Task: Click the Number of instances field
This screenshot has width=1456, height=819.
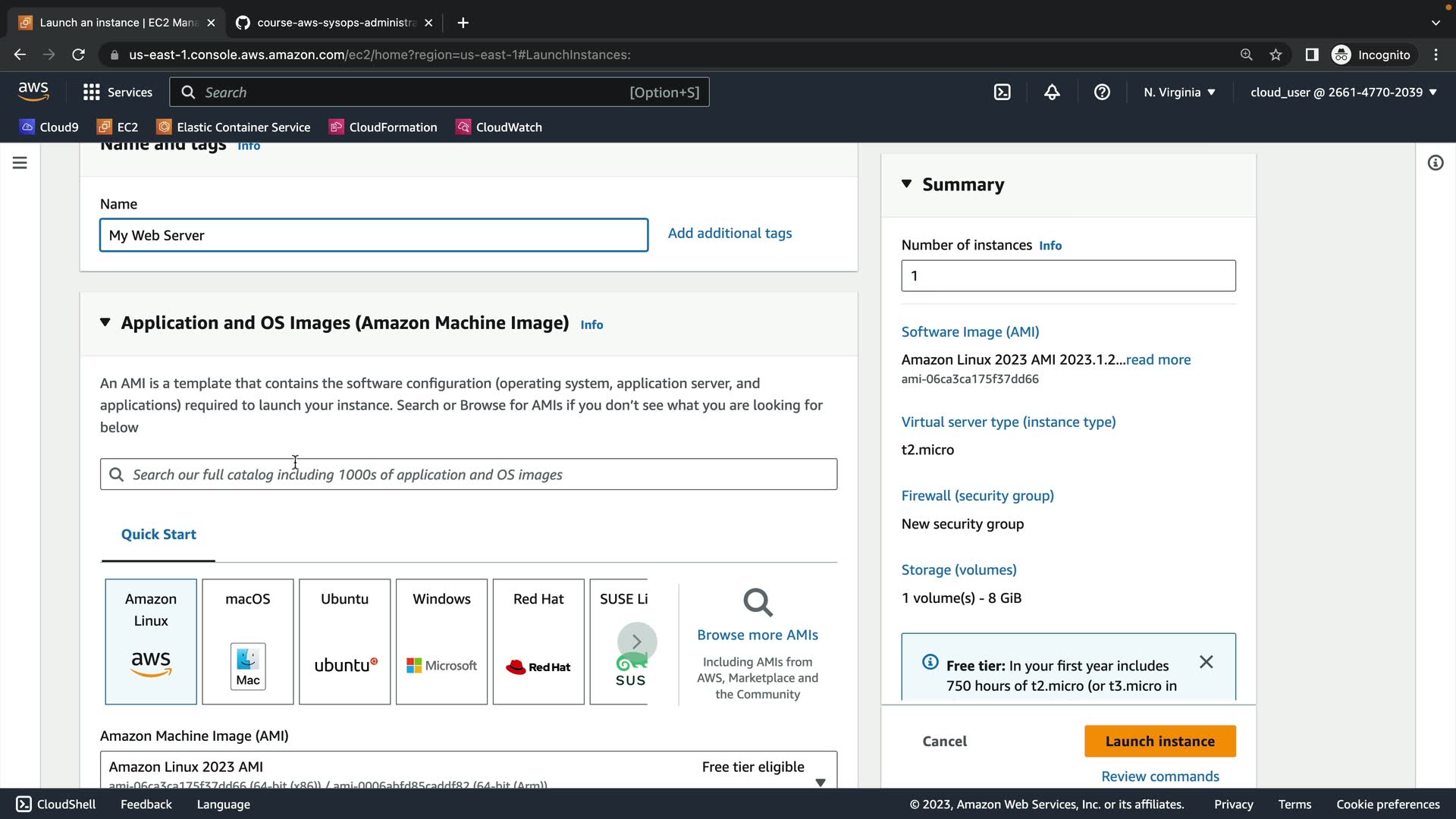Action: pos(1068,276)
